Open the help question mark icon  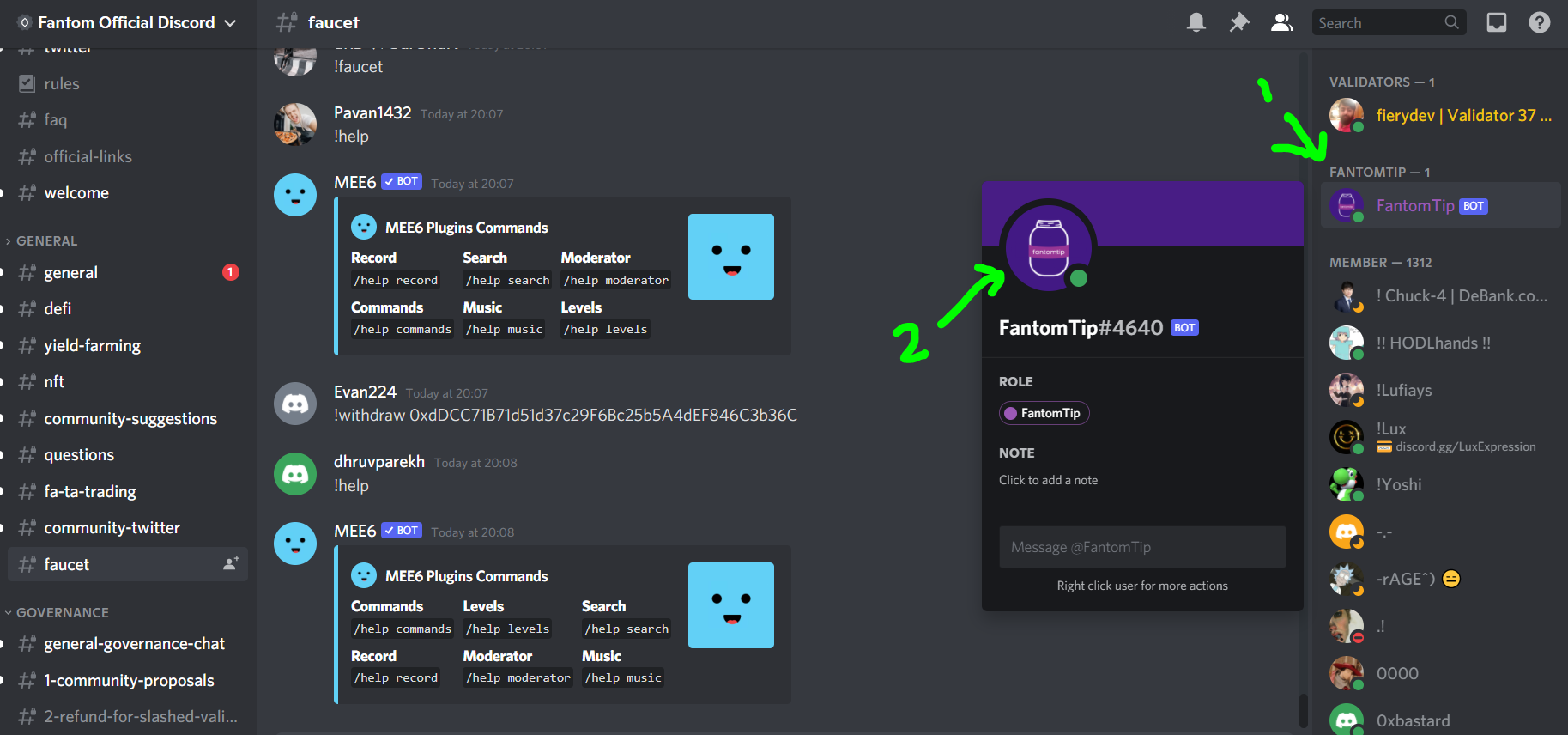[x=1539, y=22]
